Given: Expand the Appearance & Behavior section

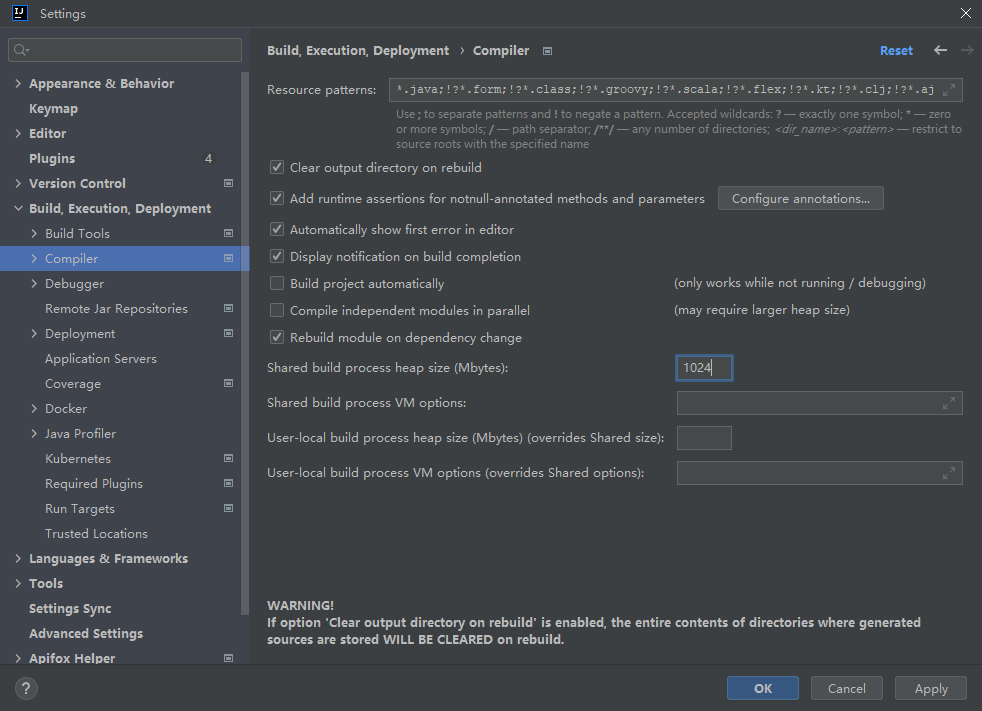Looking at the screenshot, I should tap(18, 84).
